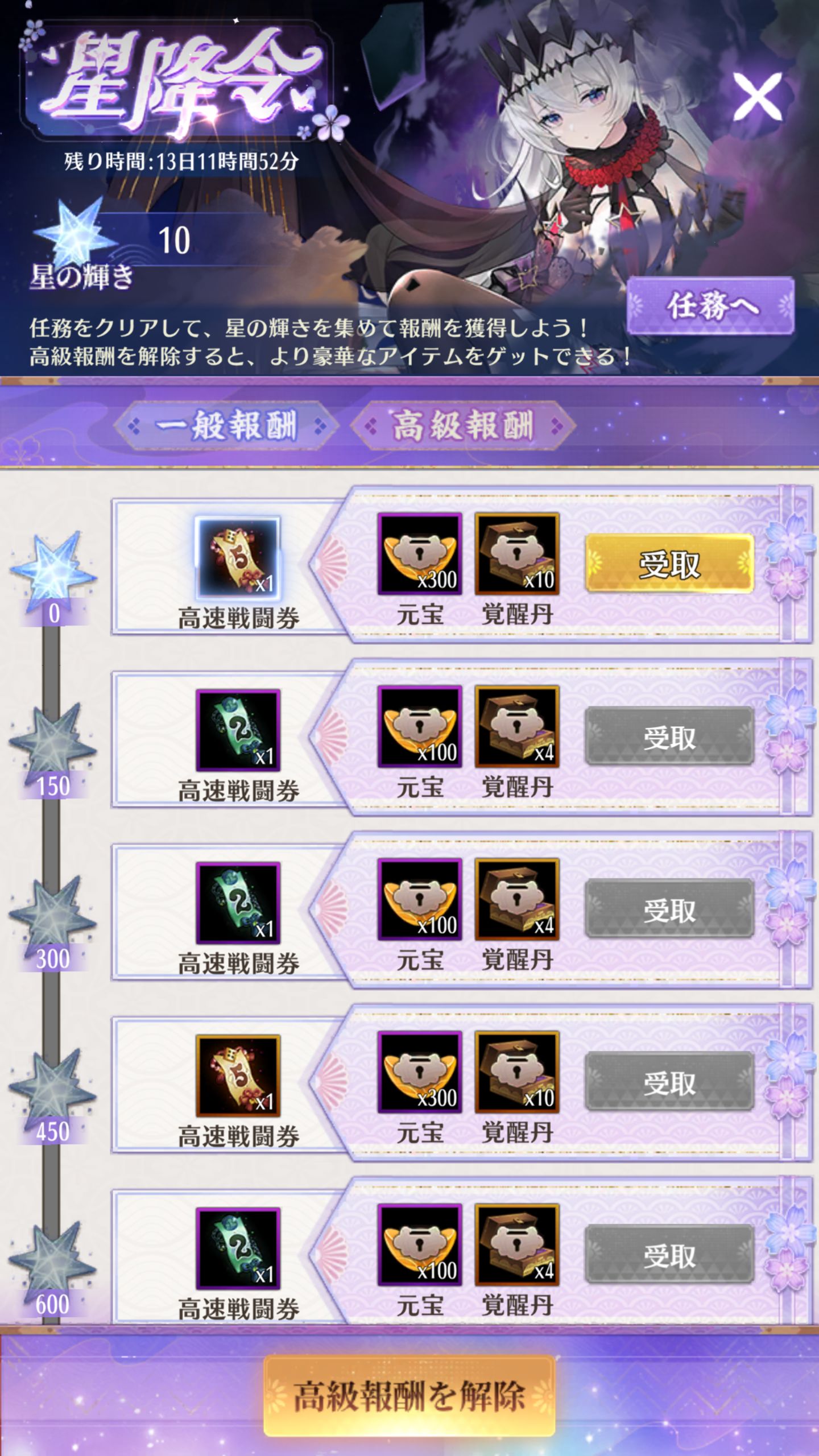Tap the locked 覚醒丹 x10 at tier 450

tap(517, 1072)
